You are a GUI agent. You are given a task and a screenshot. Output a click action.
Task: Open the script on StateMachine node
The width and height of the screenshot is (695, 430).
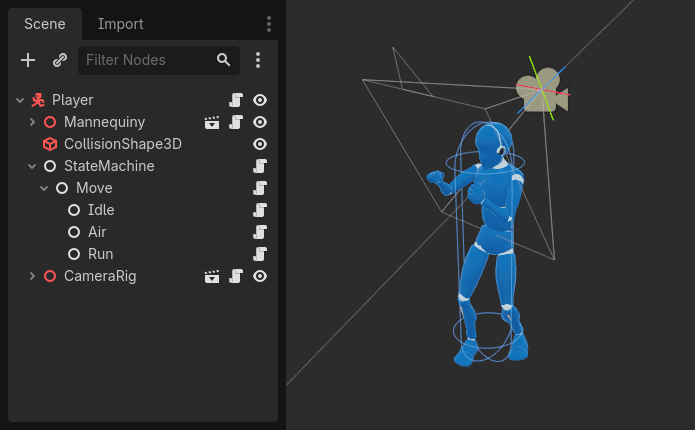(x=260, y=166)
